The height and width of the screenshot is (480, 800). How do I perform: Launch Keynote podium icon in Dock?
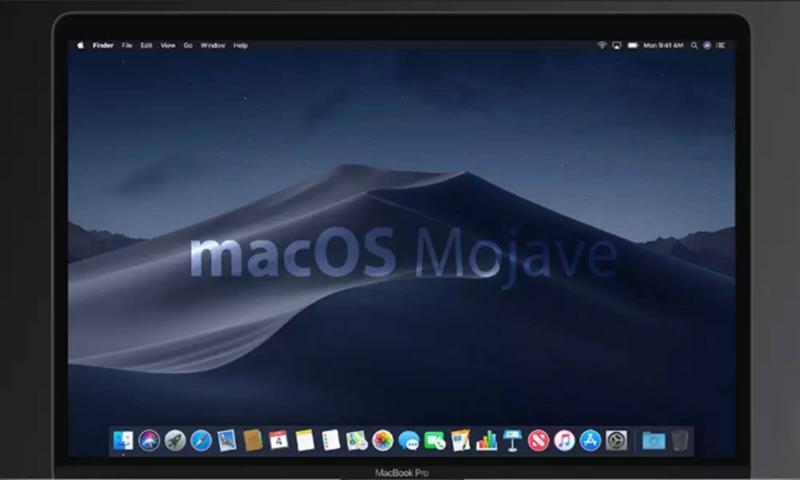tap(512, 441)
